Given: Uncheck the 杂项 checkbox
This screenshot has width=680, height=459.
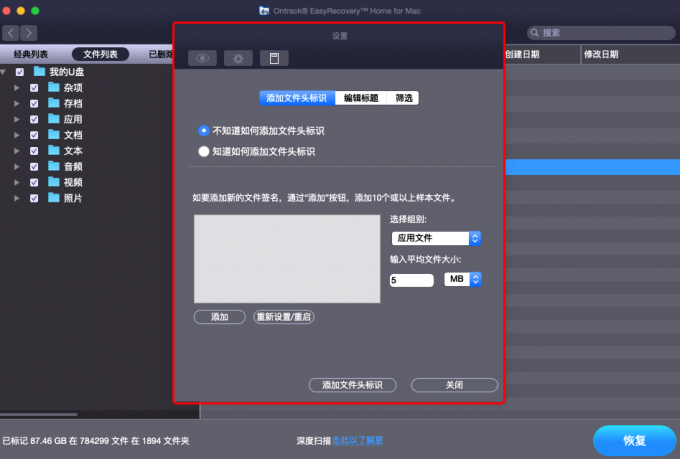Looking at the screenshot, I should coord(34,88).
